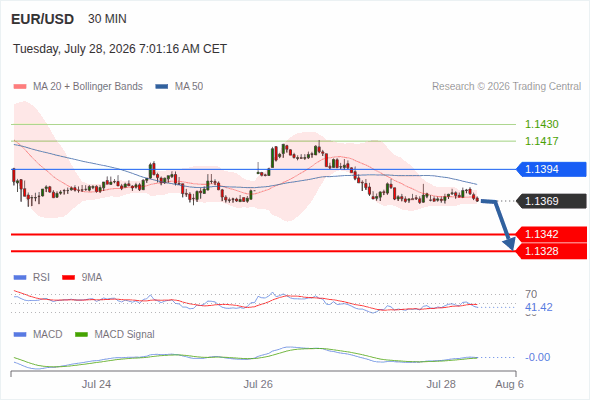590x400 pixels.
Task: Select the 1.1394 blue pivot label
Action: point(551,169)
